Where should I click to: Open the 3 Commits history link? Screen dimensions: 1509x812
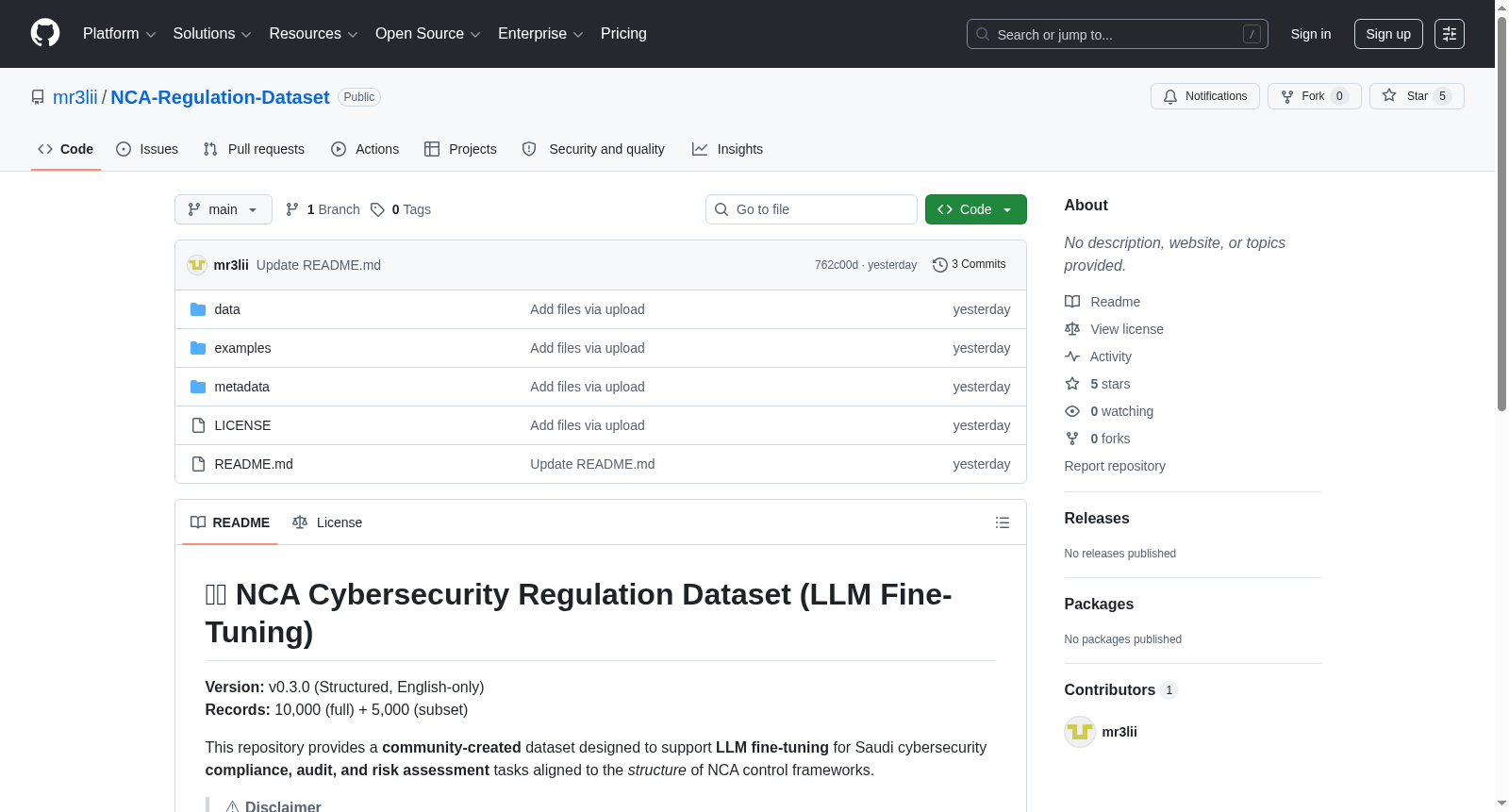(970, 265)
